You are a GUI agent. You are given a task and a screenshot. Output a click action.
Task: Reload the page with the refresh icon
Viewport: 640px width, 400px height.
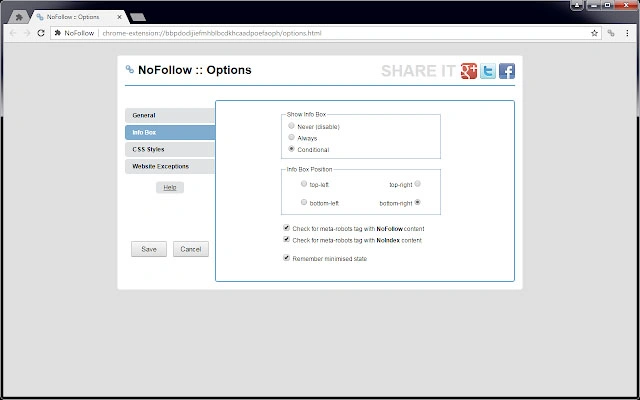click(x=40, y=33)
